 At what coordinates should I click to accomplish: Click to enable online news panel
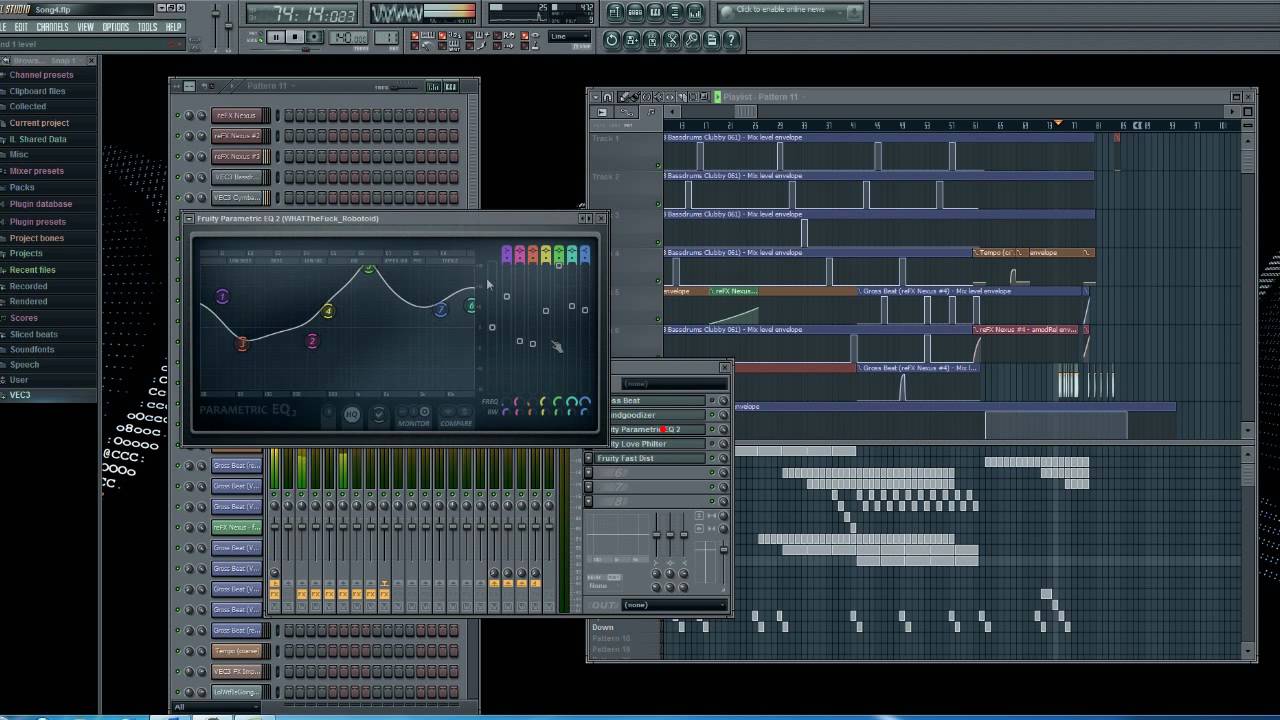pos(790,11)
